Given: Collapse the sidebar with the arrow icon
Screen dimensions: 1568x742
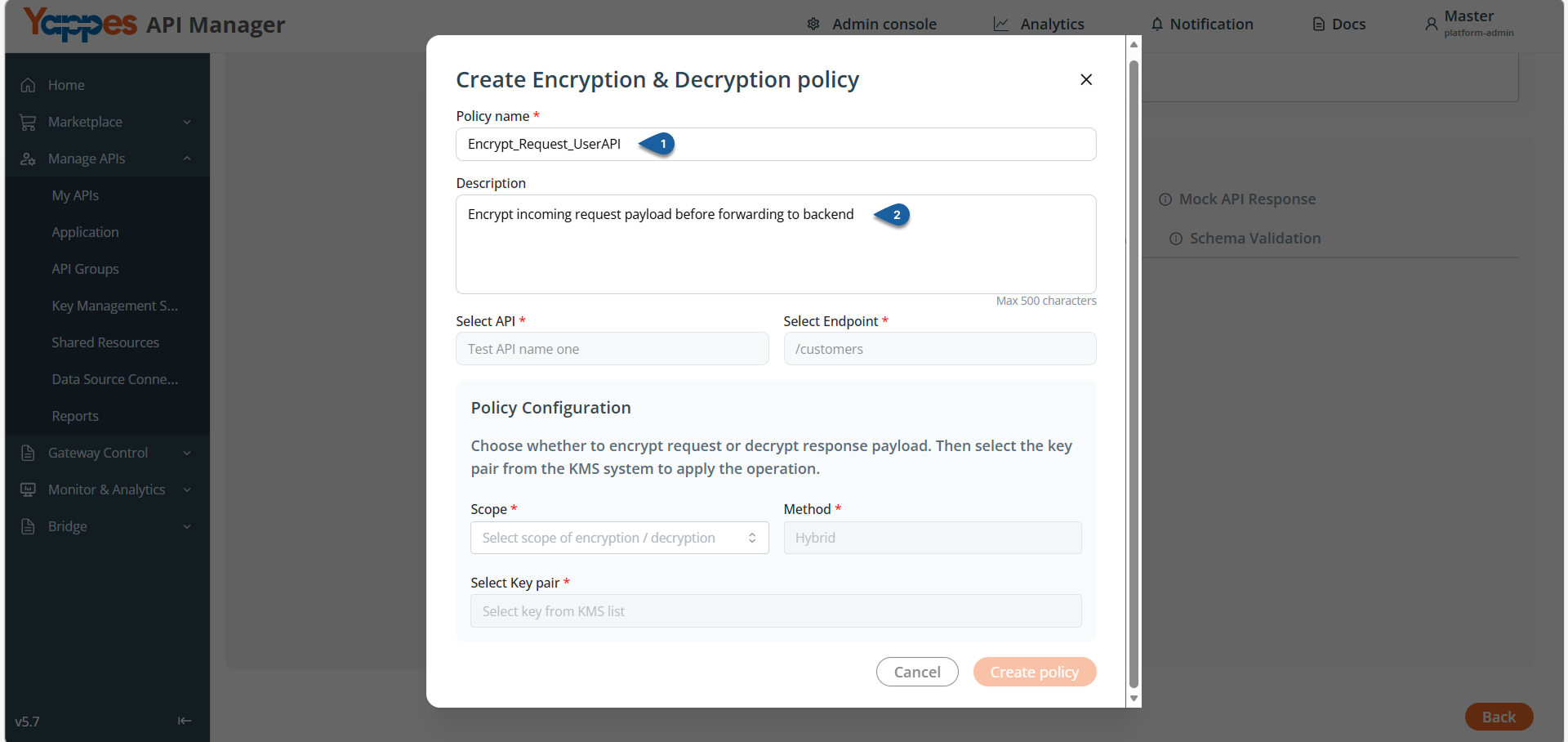Looking at the screenshot, I should [185, 721].
